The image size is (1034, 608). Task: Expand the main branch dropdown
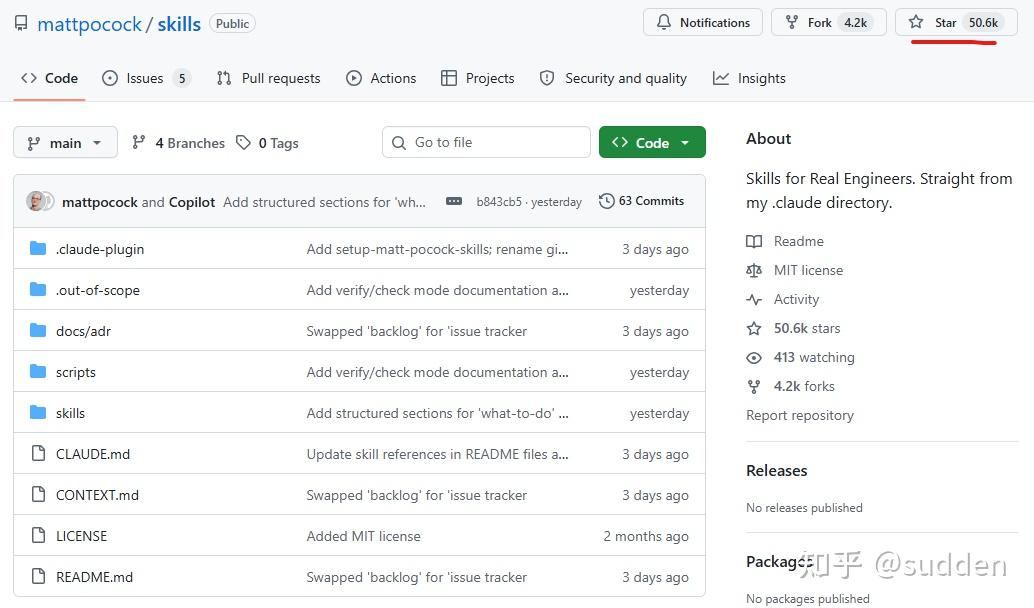click(x=65, y=142)
